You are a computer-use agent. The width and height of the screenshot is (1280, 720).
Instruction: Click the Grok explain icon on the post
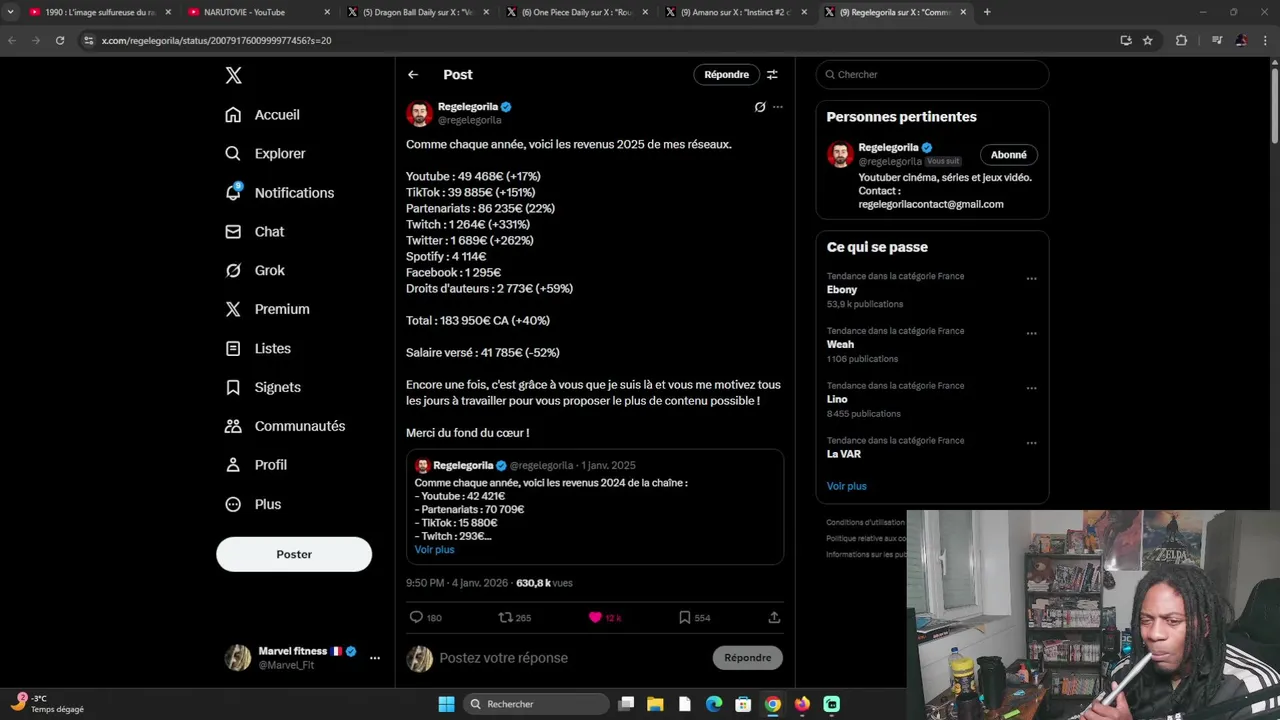(x=760, y=107)
